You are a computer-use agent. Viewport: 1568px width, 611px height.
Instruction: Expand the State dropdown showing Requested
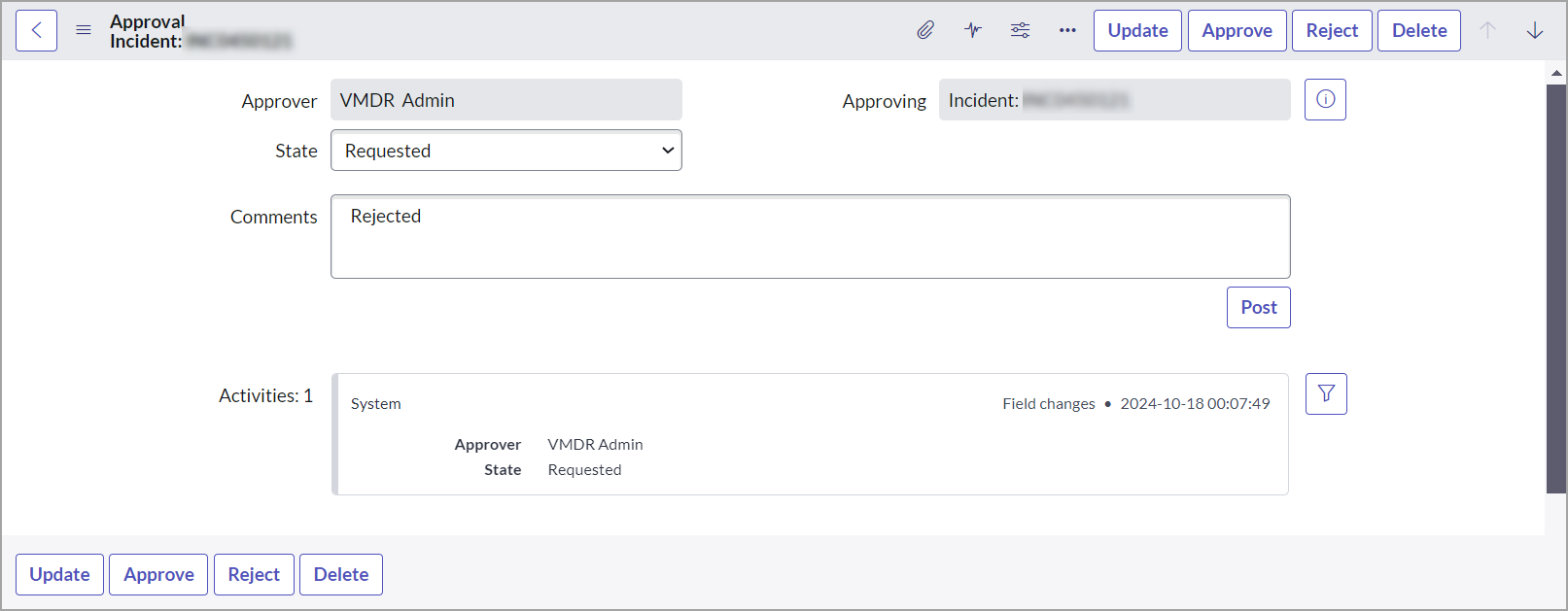click(x=505, y=151)
